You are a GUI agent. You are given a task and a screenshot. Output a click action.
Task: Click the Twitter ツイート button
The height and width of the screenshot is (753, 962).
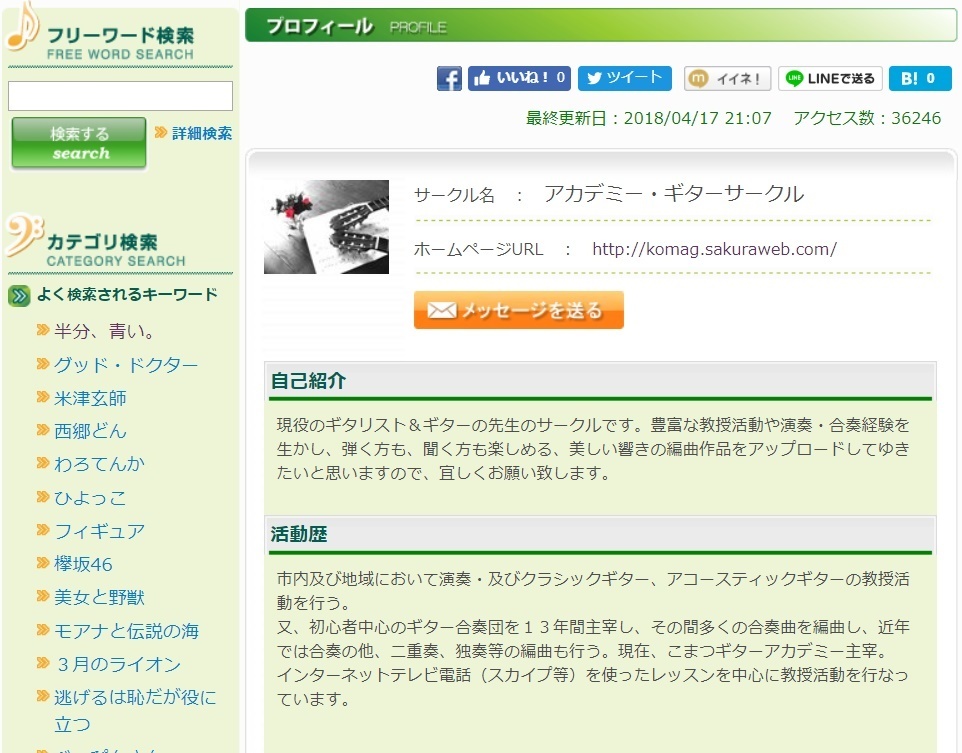(624, 79)
